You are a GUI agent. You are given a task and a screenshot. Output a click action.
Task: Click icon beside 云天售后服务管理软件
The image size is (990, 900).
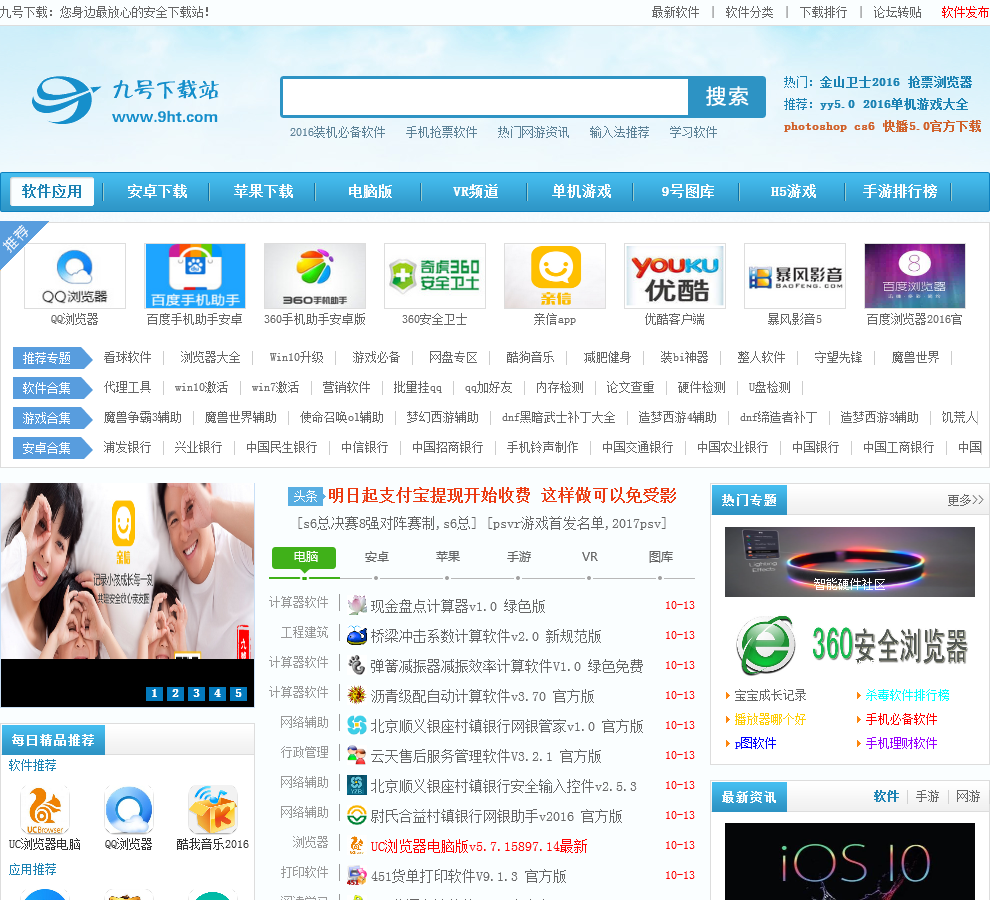click(x=357, y=755)
